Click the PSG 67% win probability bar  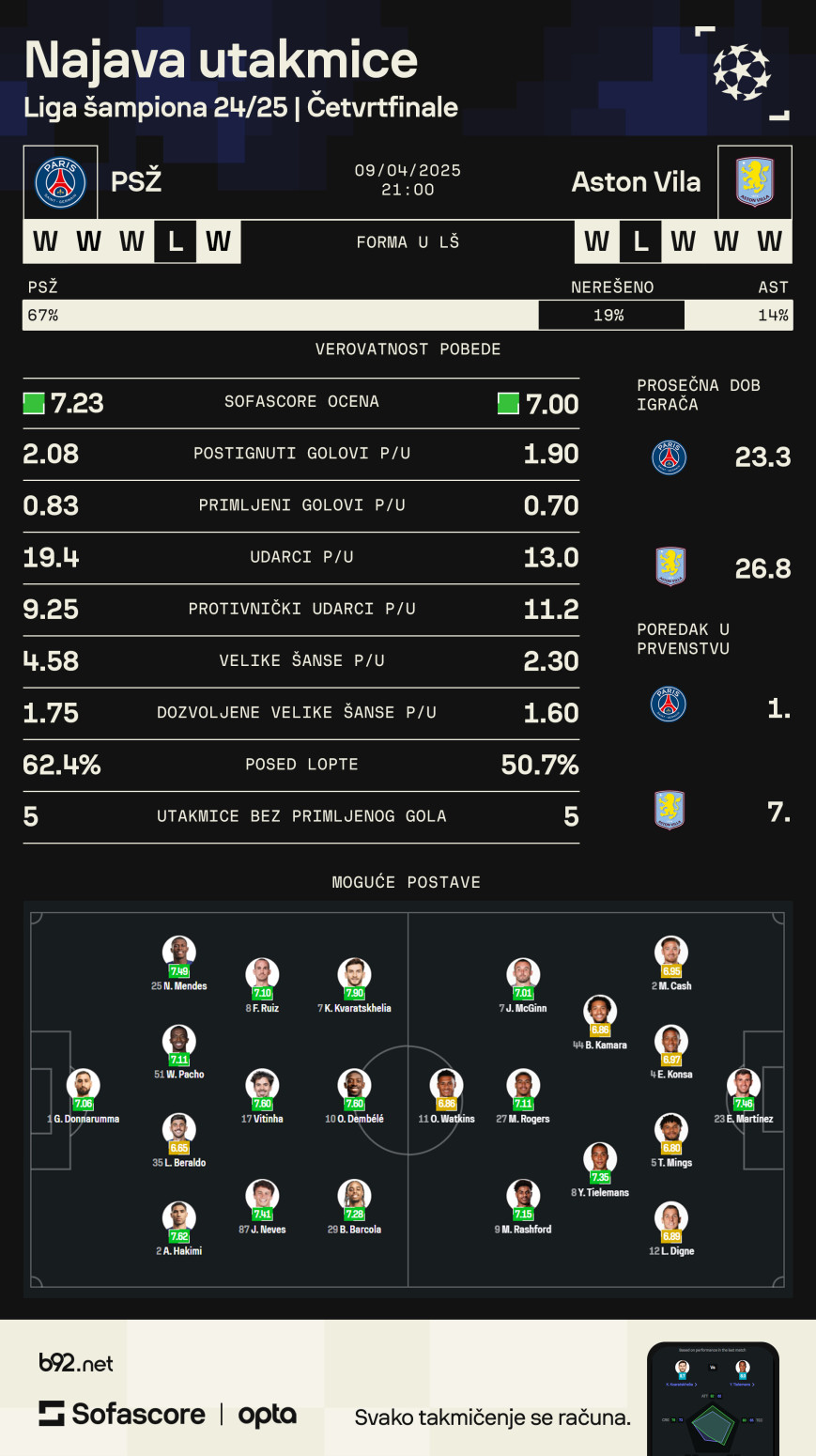pos(280,316)
